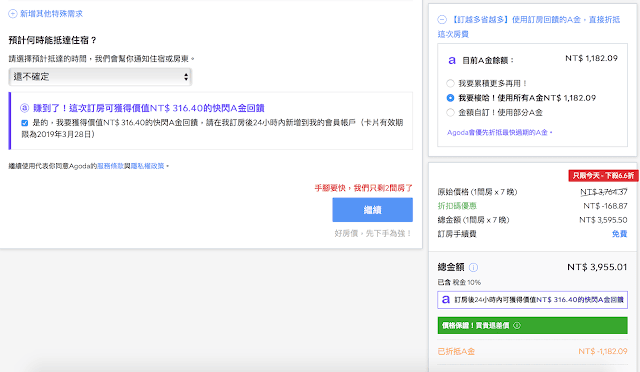This screenshot has width=640, height=372.
Task: Click the green 價格保證 banner
Action: coord(532,325)
